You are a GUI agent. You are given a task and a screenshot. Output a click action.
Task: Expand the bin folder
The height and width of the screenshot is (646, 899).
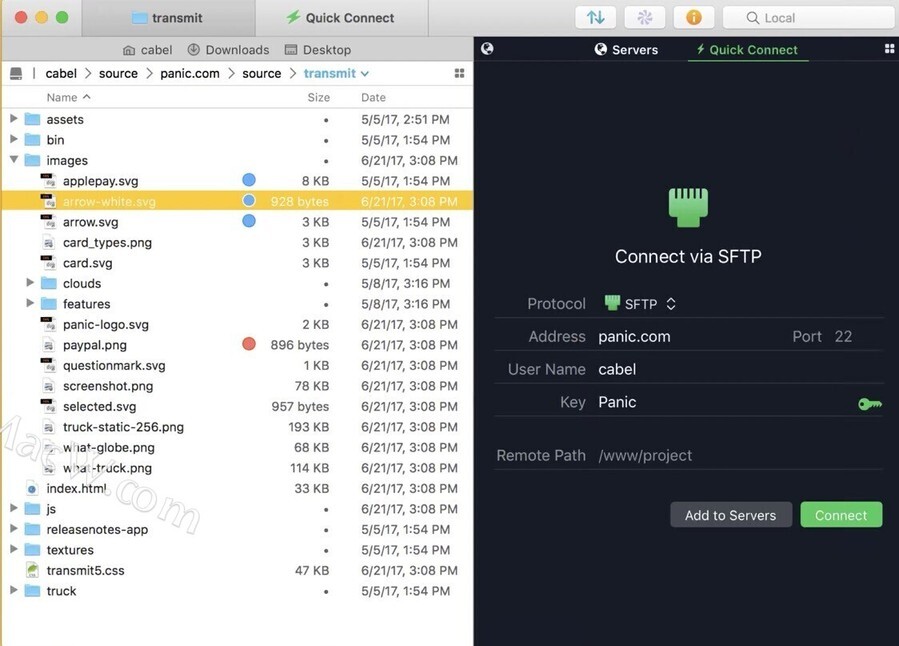point(14,139)
